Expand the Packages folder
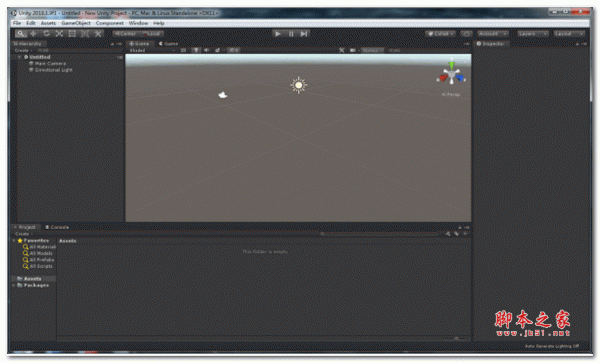 [x=14, y=285]
